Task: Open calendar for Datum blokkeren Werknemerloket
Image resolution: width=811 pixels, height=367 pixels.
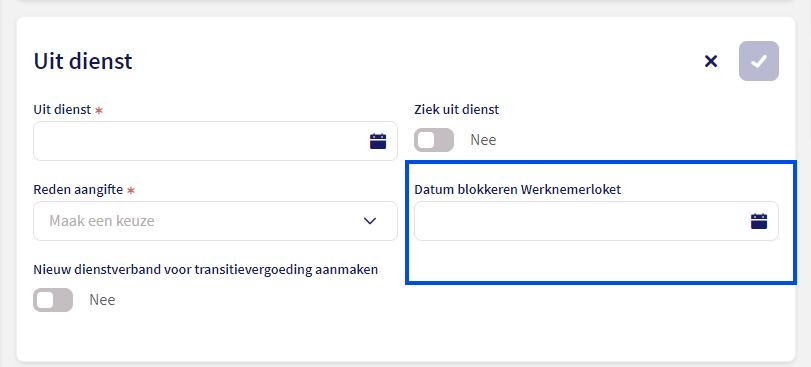Action: (759, 221)
